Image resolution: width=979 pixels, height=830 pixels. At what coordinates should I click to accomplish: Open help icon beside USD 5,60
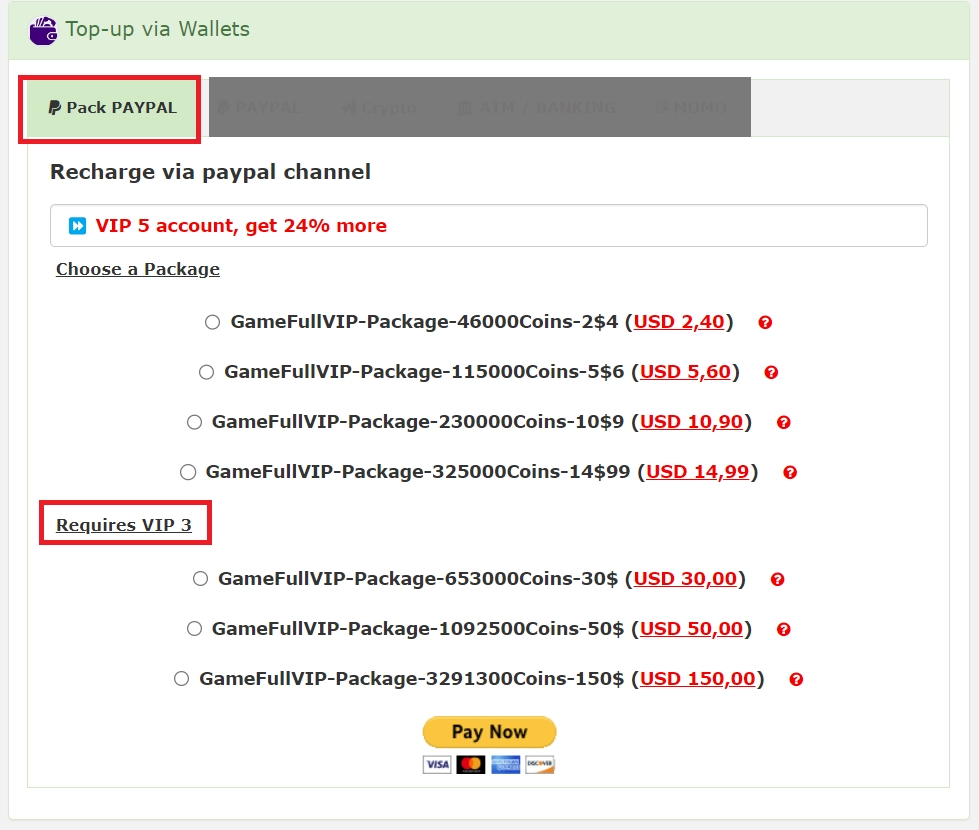click(771, 373)
